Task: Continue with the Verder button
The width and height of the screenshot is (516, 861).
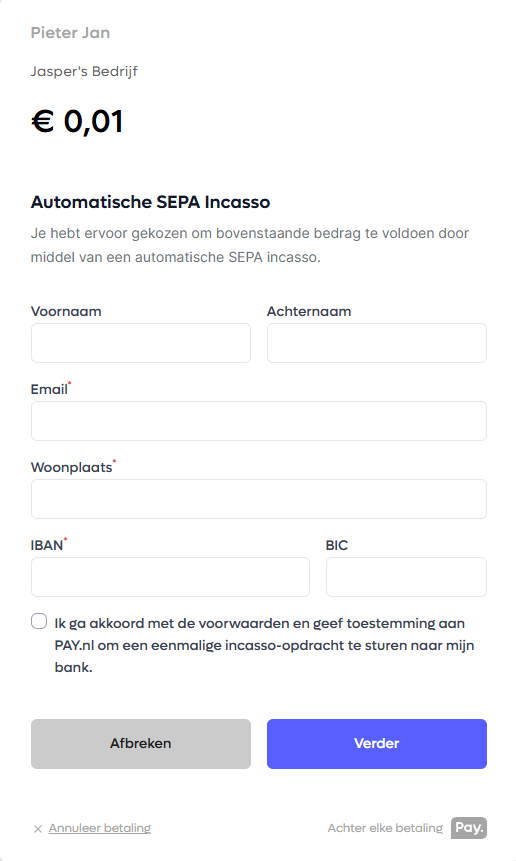Action: coord(377,744)
